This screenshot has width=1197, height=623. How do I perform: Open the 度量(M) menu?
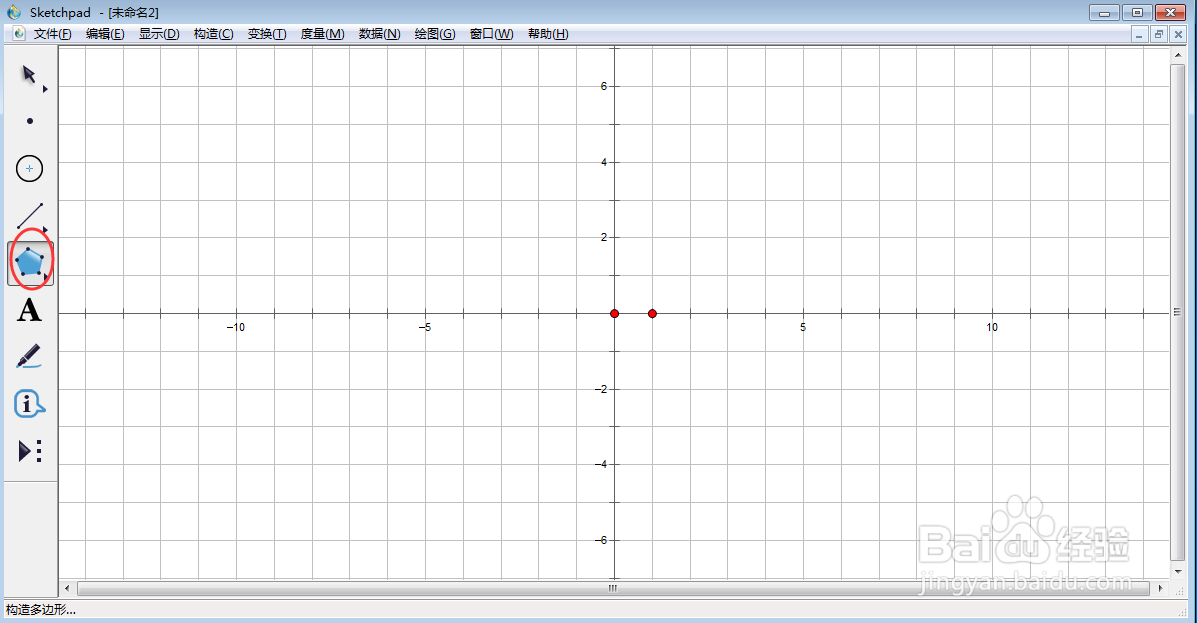tap(322, 34)
